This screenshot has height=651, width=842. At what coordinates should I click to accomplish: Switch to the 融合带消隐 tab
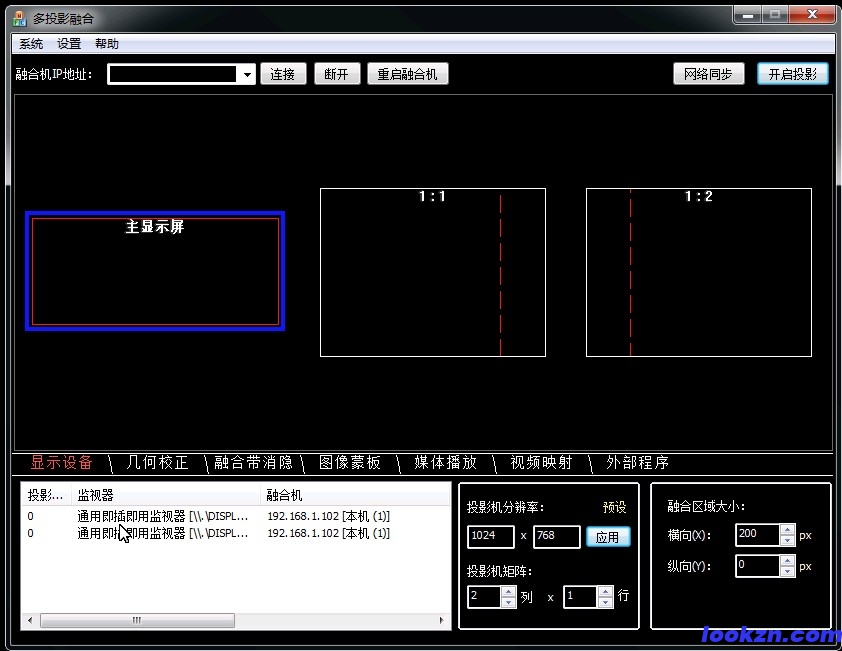click(x=254, y=463)
